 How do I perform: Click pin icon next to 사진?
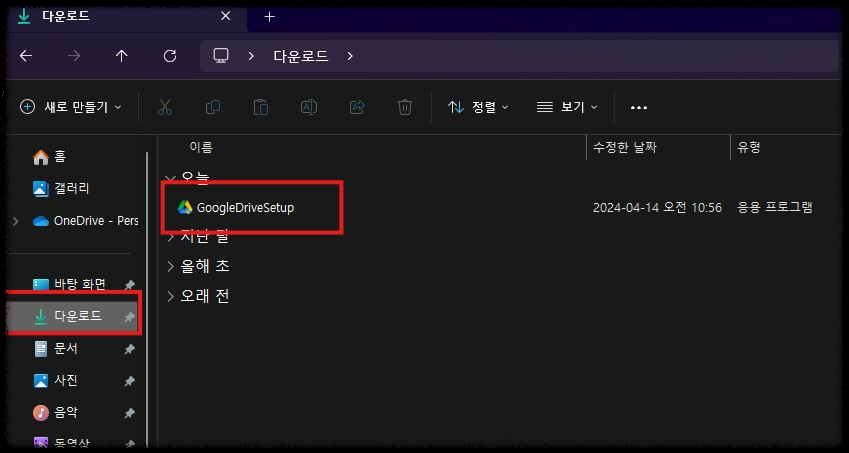click(129, 382)
